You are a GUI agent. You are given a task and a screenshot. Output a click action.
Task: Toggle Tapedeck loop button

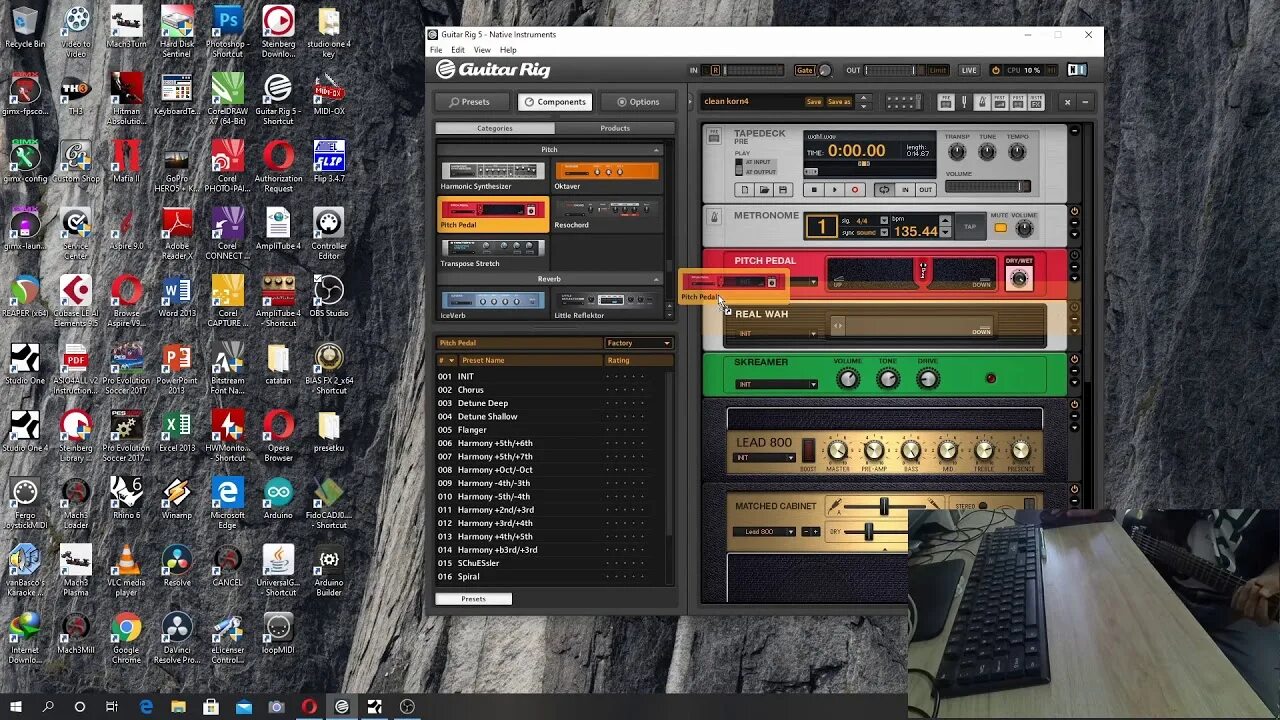point(883,190)
